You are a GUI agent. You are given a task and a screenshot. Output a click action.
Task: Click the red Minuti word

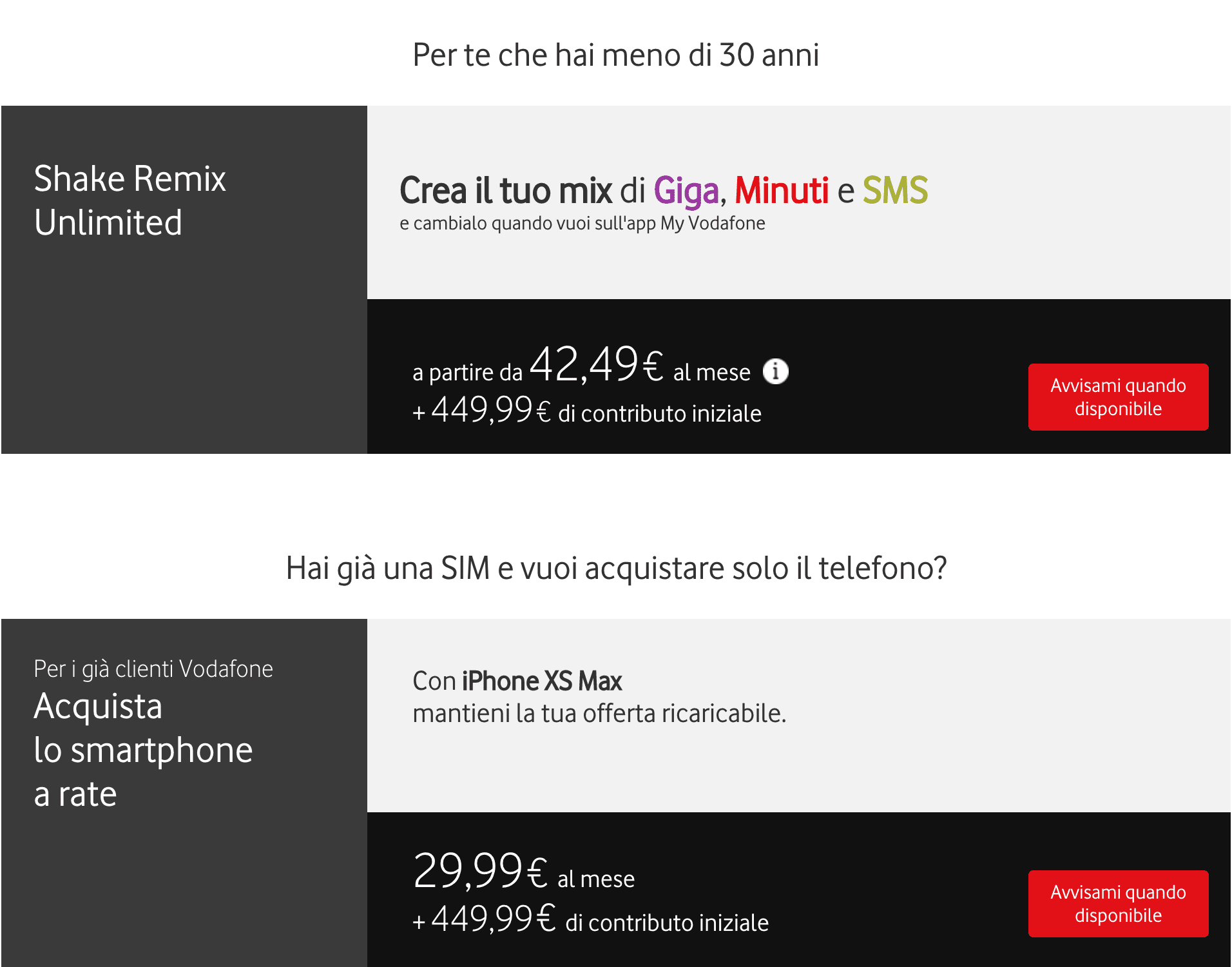point(782,190)
